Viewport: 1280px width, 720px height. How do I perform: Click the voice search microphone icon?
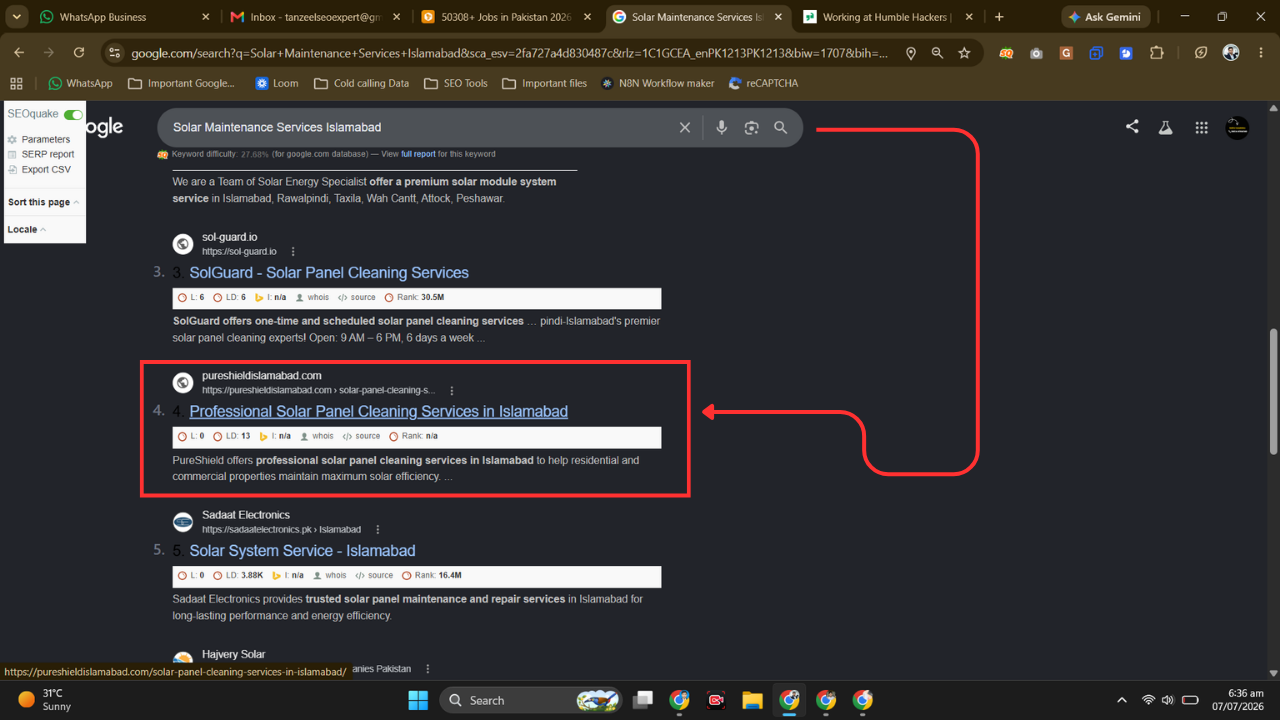coord(721,128)
